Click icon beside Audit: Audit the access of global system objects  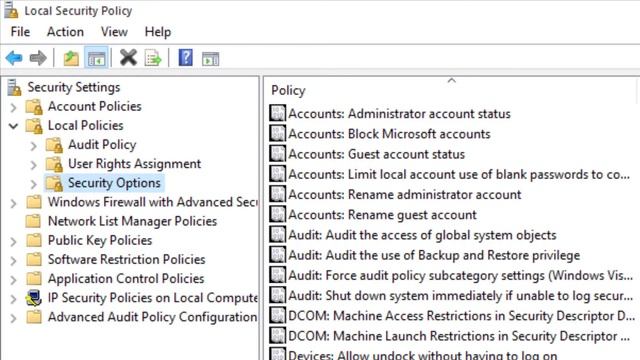[x=278, y=234]
